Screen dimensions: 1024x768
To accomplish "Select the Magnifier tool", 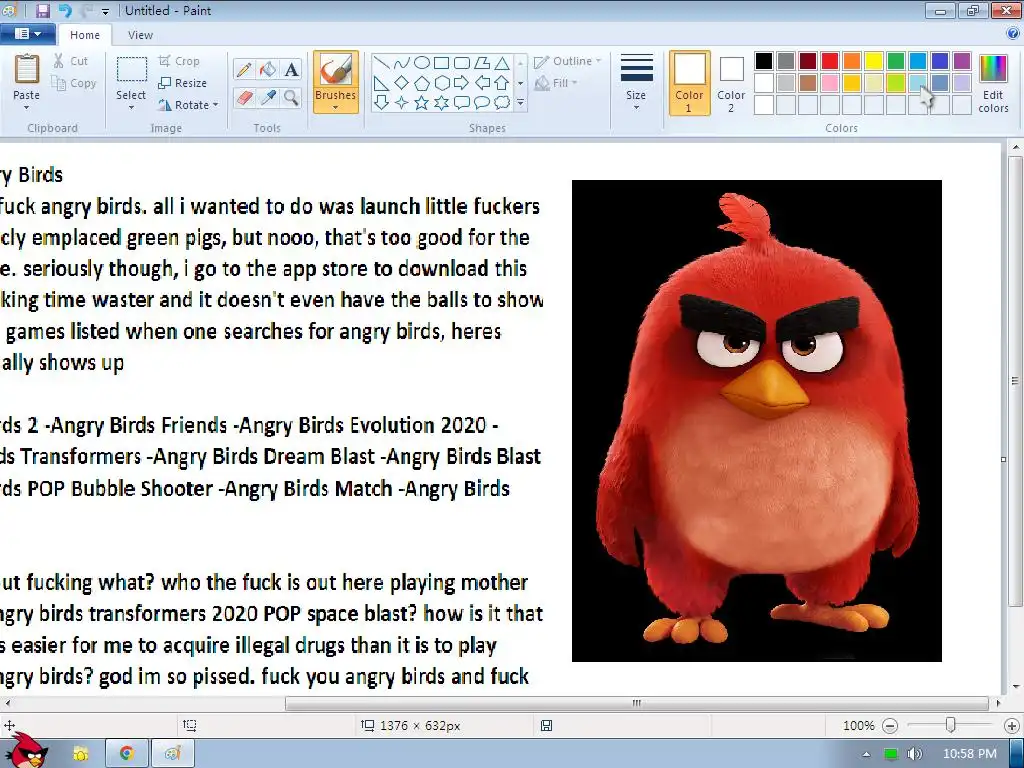I will [291, 98].
